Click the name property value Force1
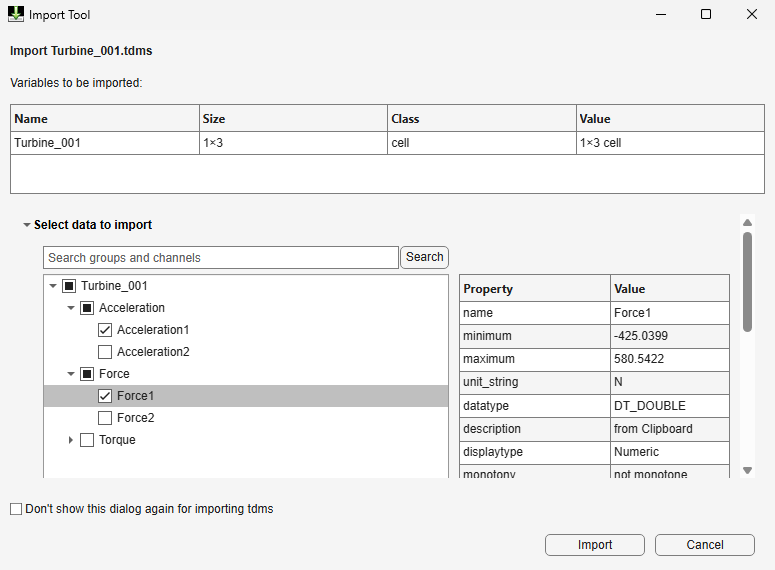The image size is (775, 570). coord(670,313)
